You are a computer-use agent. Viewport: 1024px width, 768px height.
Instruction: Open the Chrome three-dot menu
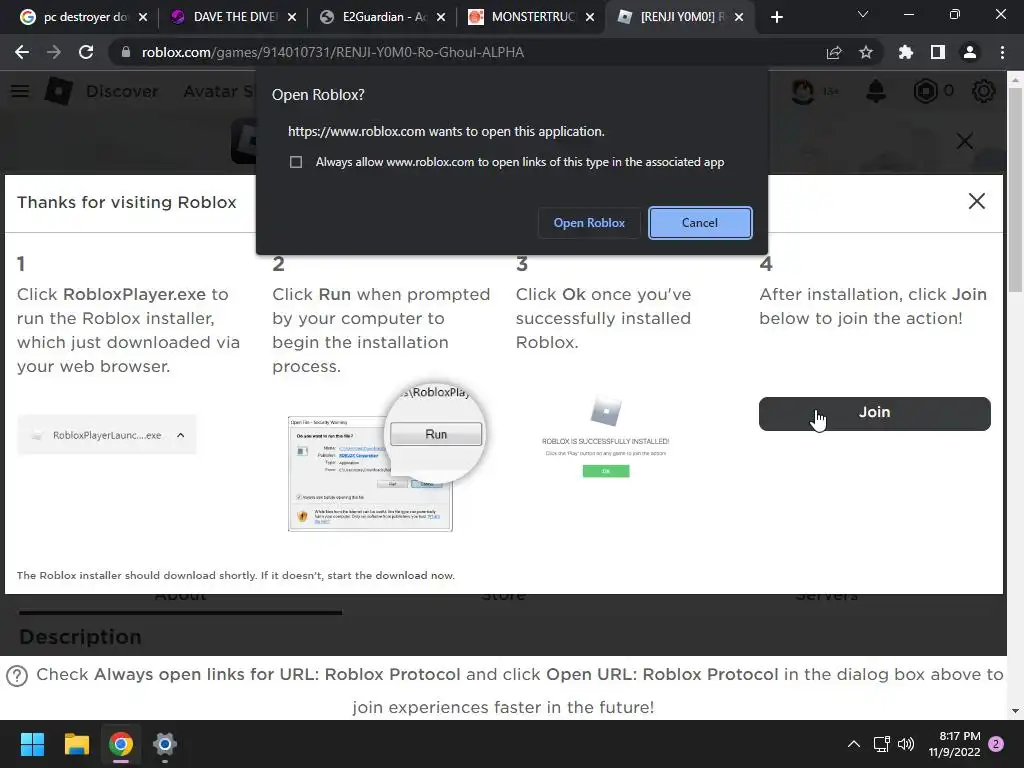[1002, 52]
